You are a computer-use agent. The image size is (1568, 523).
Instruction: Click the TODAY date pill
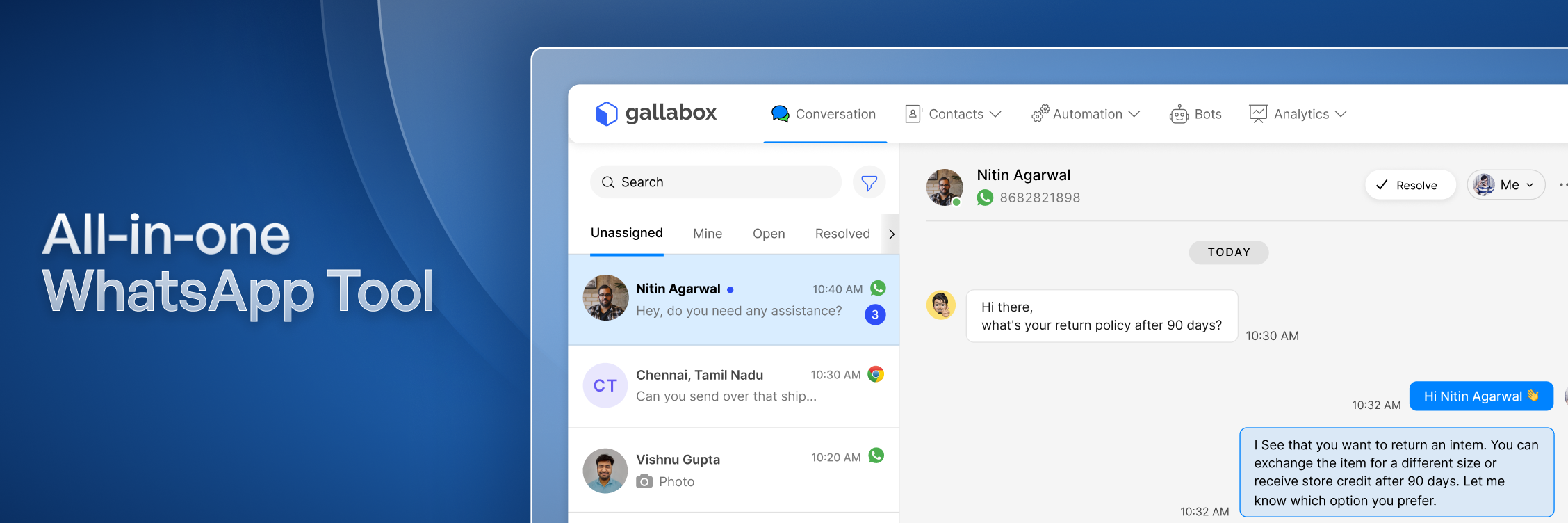point(1229,252)
